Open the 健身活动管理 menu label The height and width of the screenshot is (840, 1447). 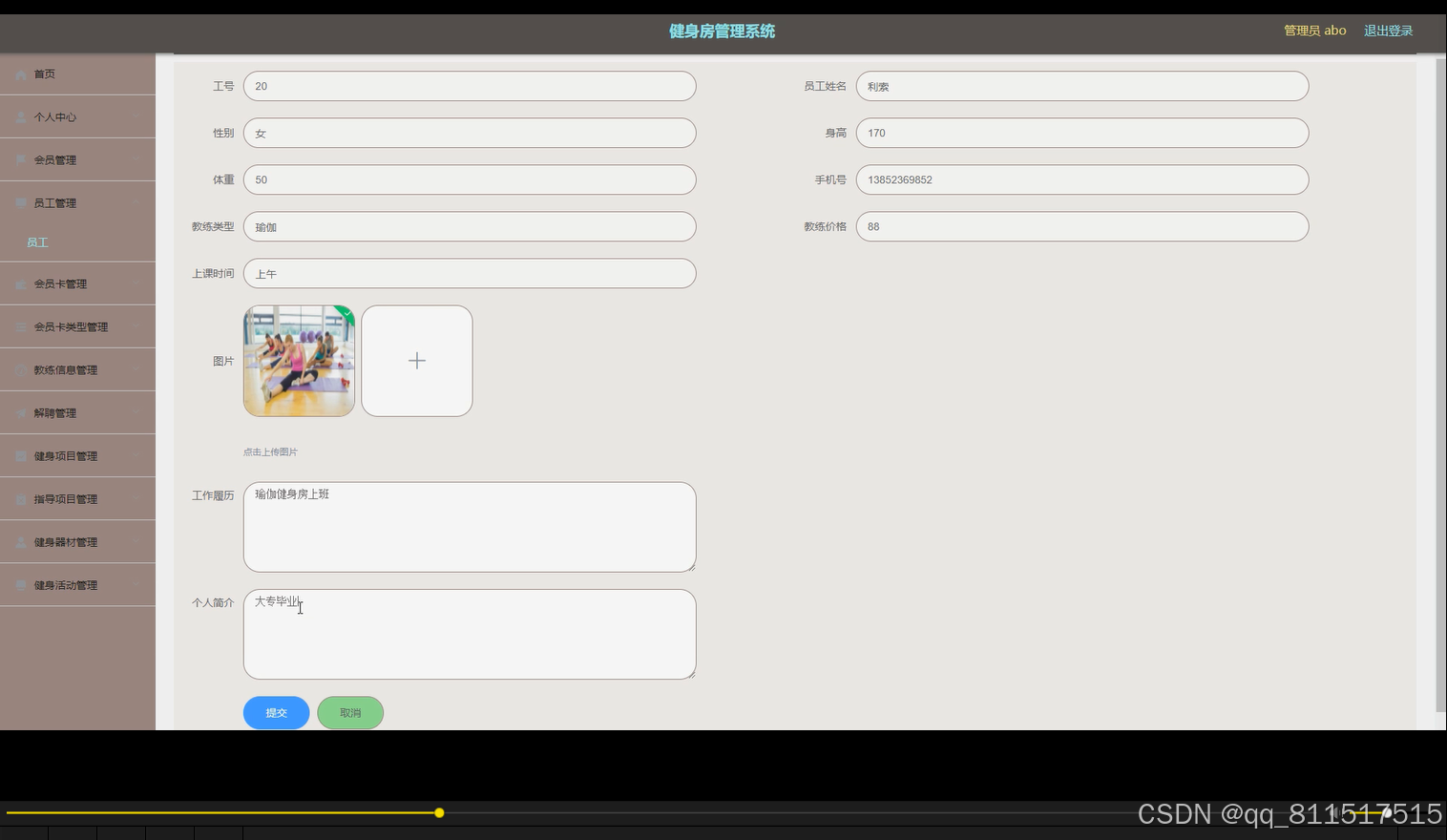coord(66,585)
